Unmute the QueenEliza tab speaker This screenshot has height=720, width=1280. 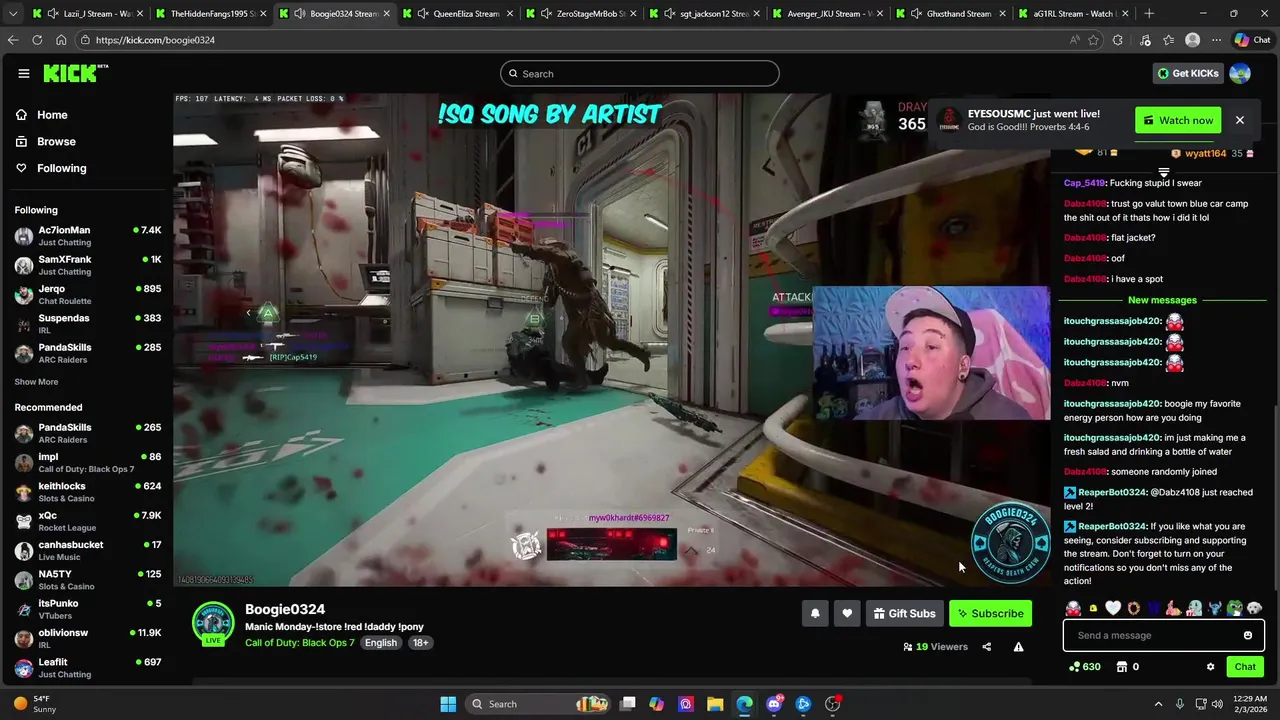tap(423, 14)
